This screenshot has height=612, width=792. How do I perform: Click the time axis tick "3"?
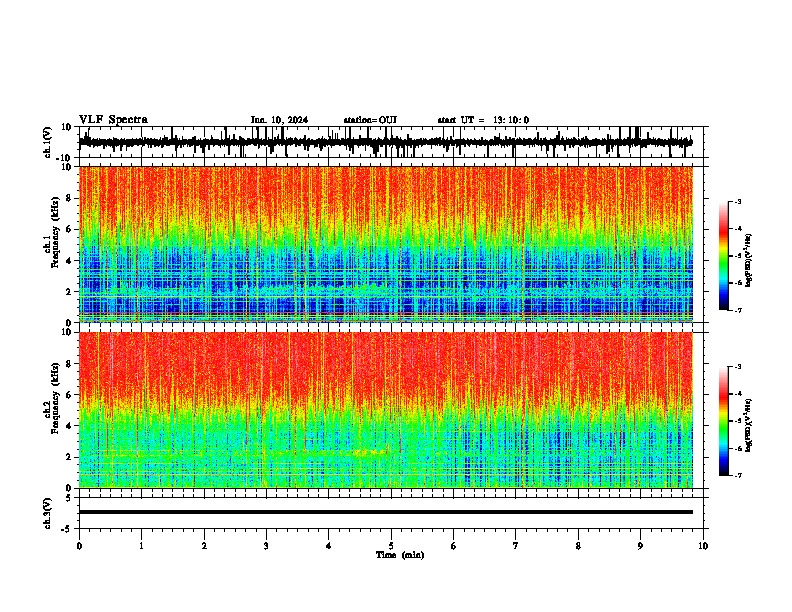[x=266, y=546]
